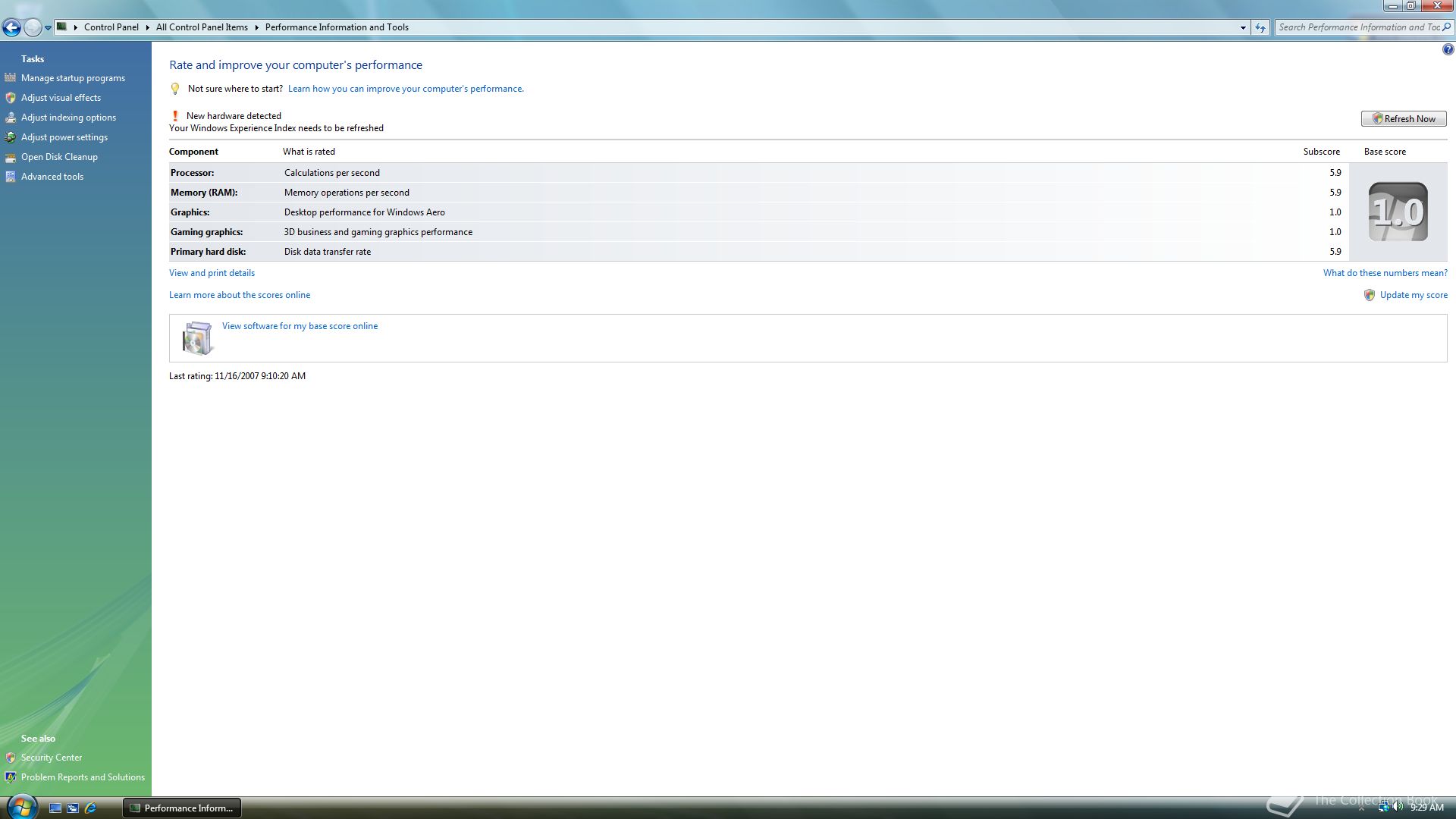Launch Open Disk Cleanup
Viewport: 1456px width, 819px height.
(59, 157)
